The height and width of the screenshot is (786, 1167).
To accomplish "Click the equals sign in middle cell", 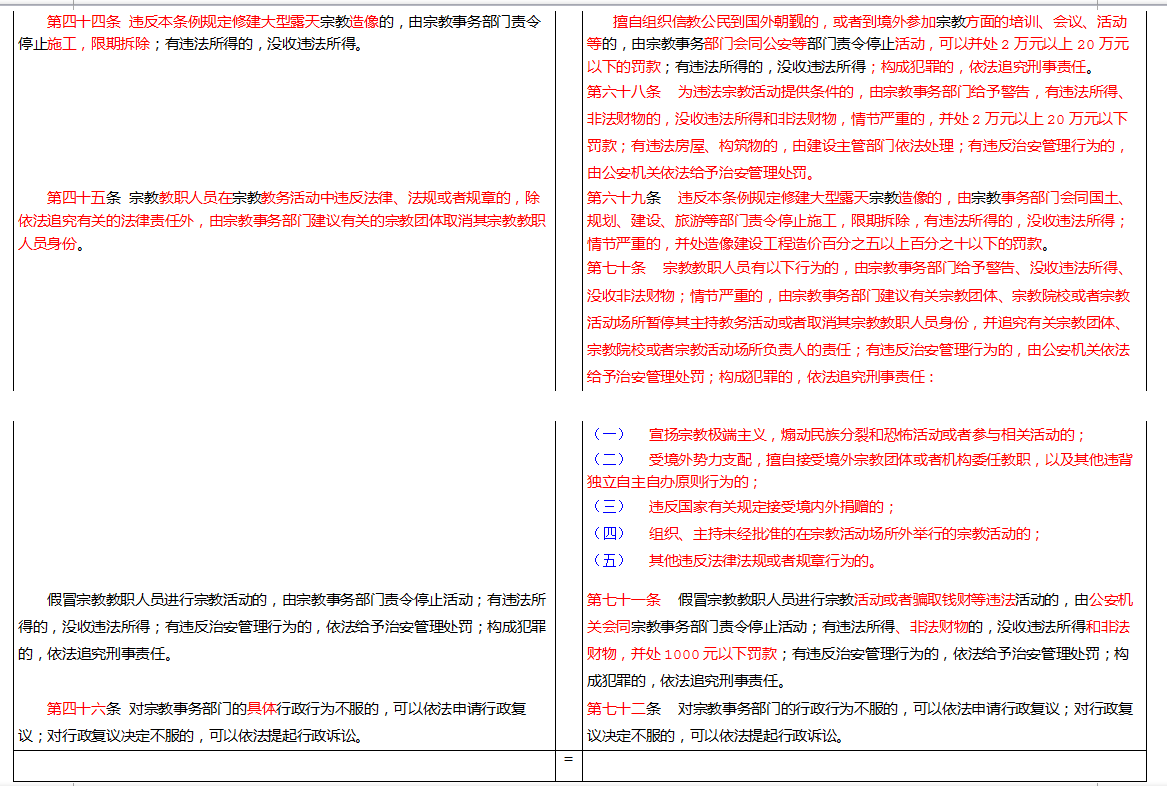I will [568, 759].
